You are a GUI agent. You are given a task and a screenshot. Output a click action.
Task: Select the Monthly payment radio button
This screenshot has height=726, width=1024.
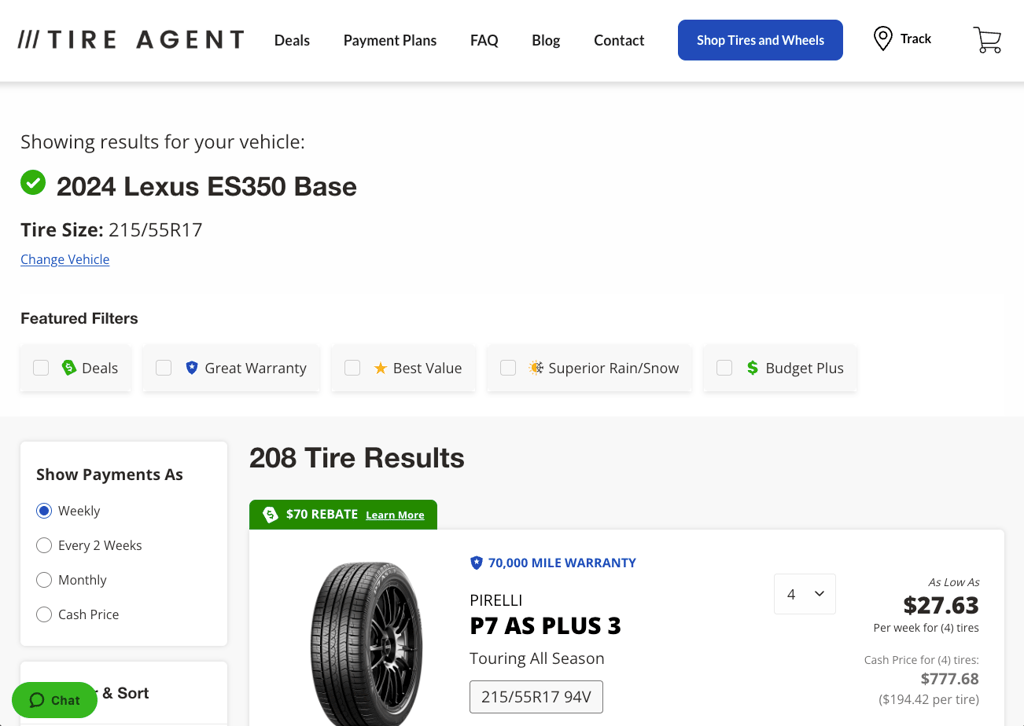point(44,580)
